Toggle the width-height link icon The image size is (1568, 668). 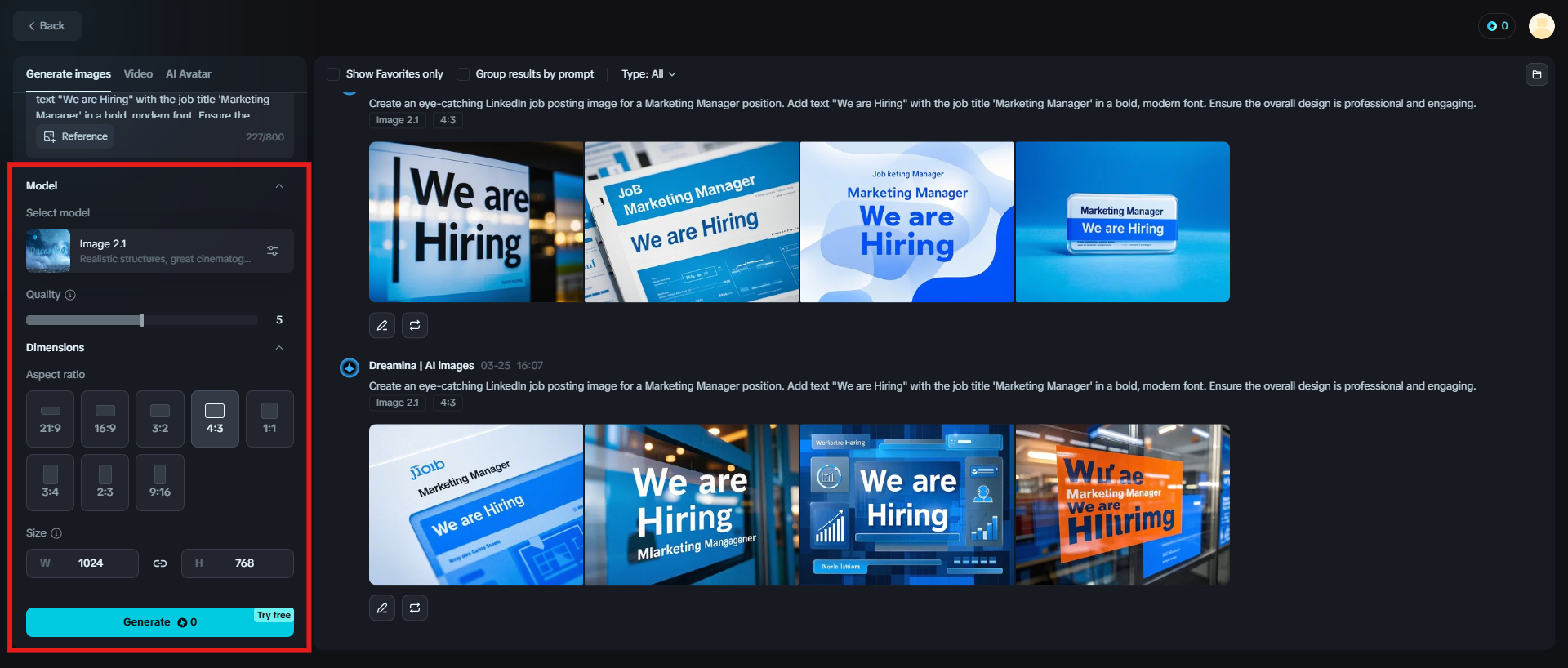coord(160,563)
